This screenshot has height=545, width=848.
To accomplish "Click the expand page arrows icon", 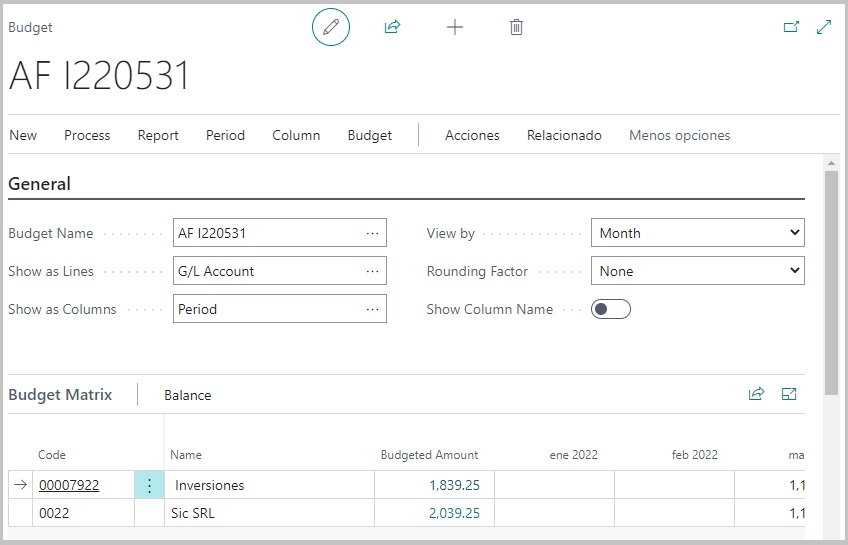I will 824,26.
